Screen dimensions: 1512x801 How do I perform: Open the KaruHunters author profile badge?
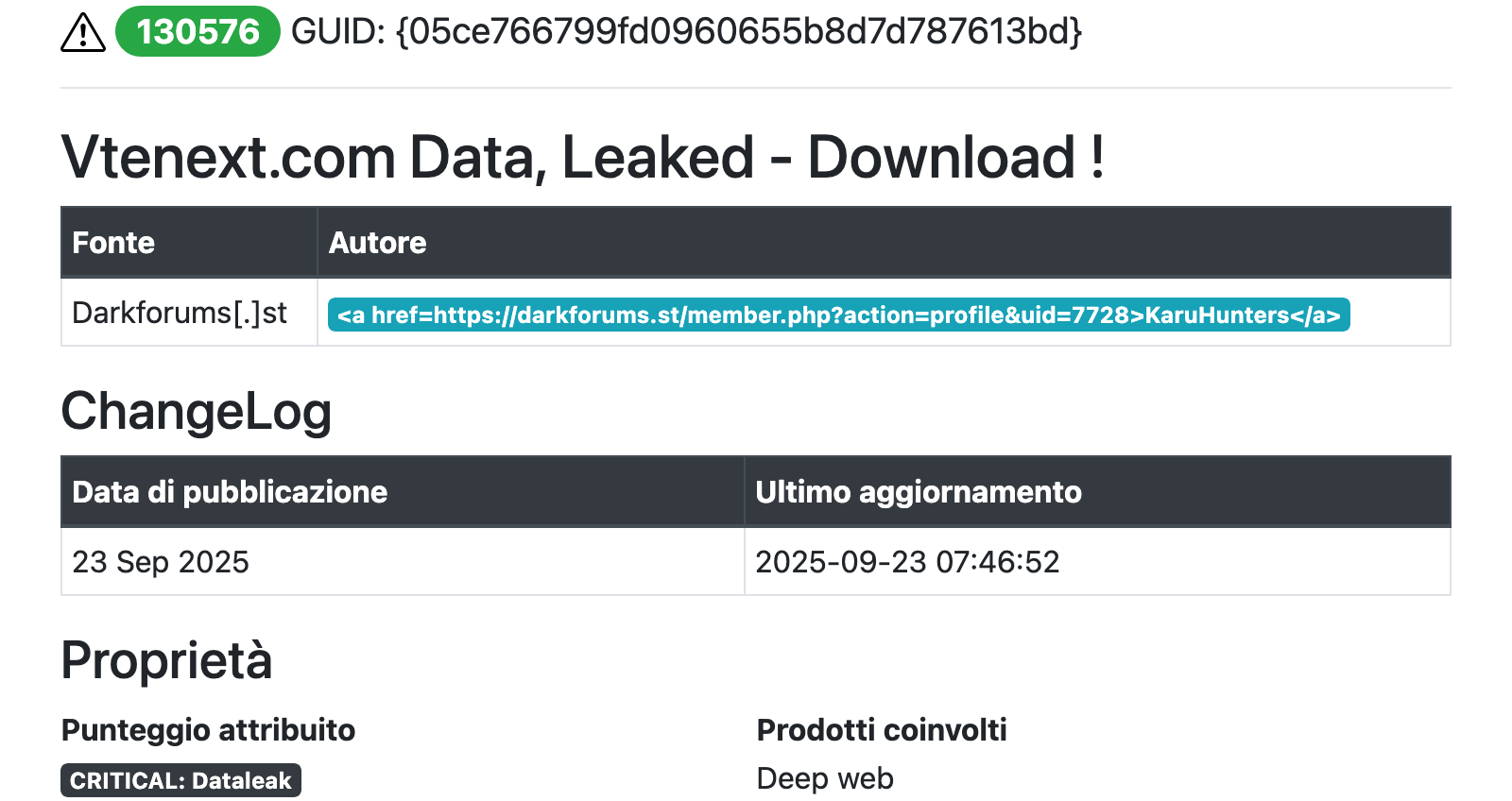click(838, 315)
